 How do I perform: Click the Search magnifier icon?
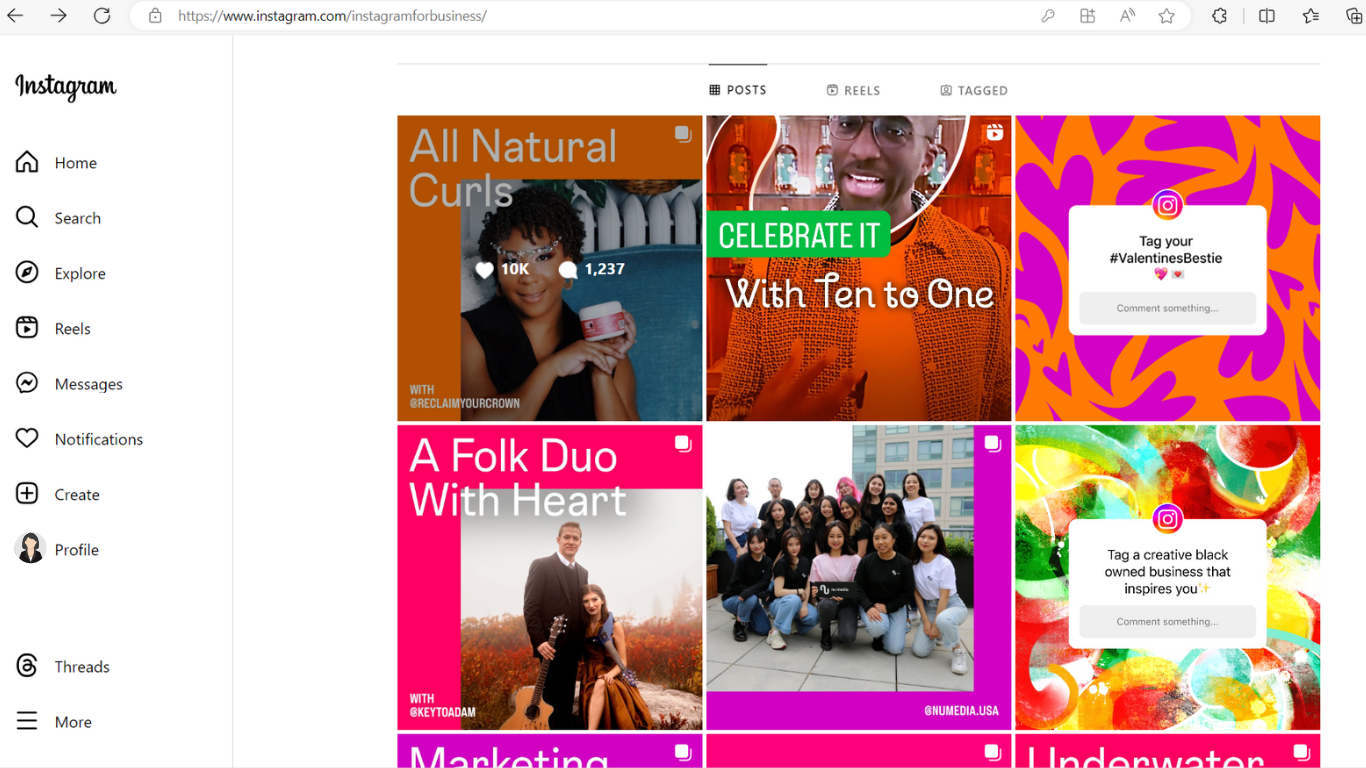point(27,217)
